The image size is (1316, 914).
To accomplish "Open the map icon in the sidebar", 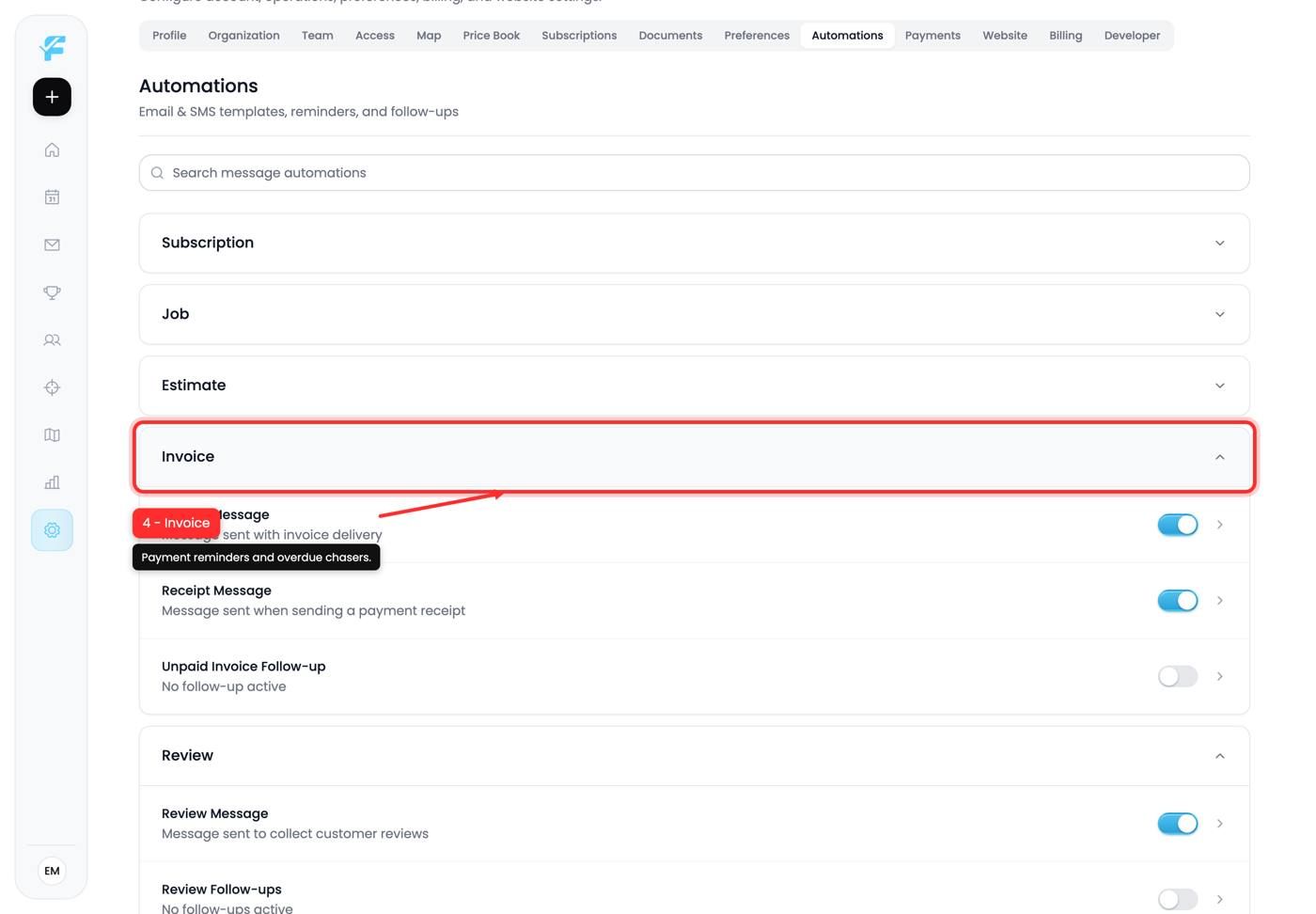I will [52, 434].
